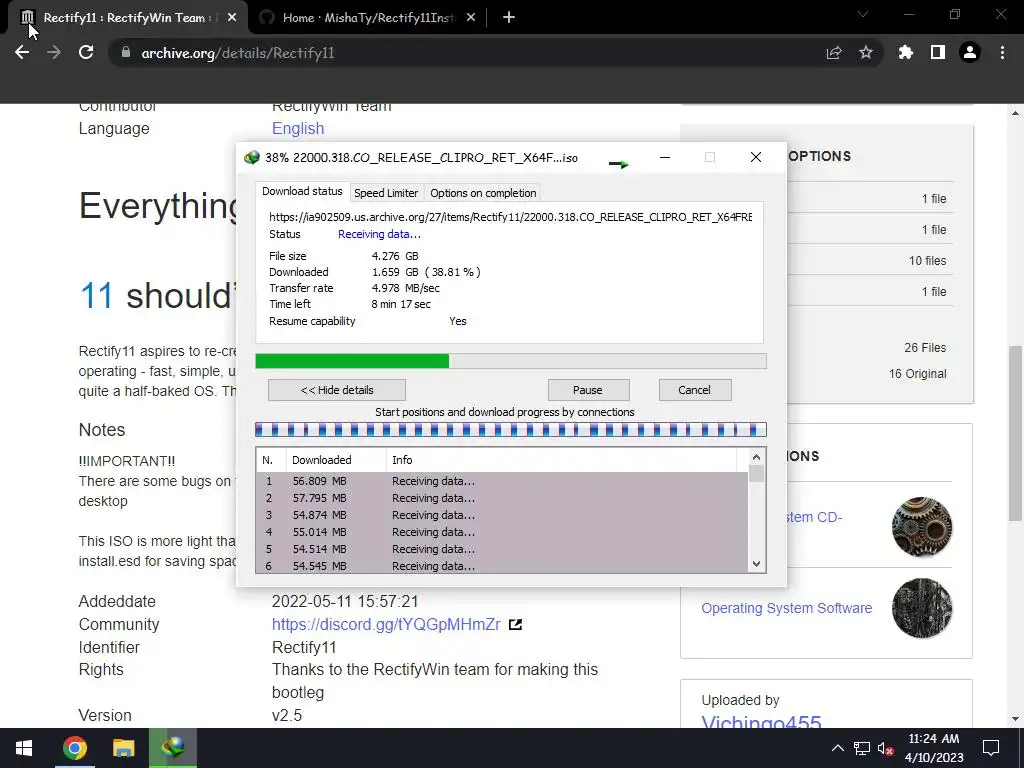Close the MishaTy Rectify11Installer GitHub tab
Screen dimensions: 1024x768
pyautogui.click(x=471, y=18)
